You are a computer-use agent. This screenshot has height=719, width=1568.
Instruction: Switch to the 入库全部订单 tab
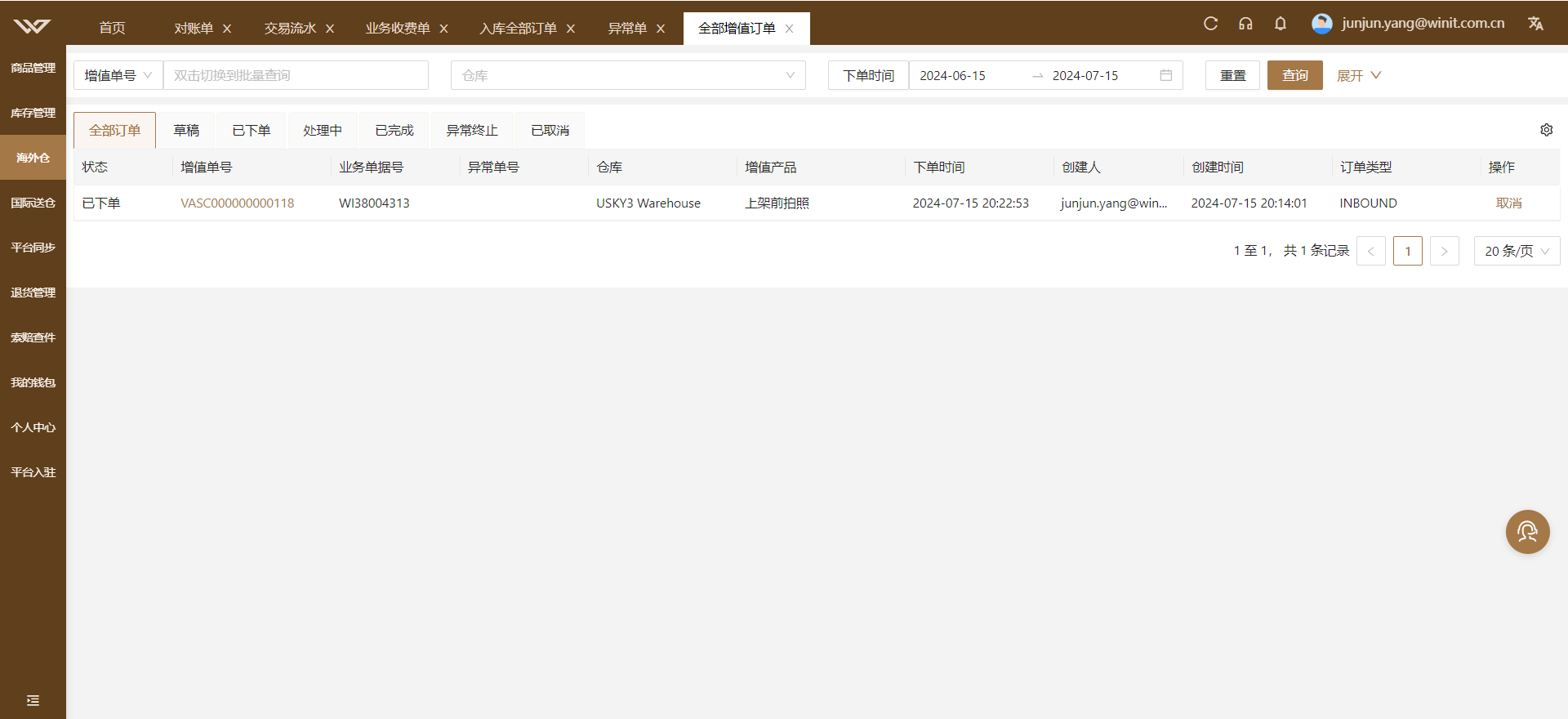coord(518,29)
